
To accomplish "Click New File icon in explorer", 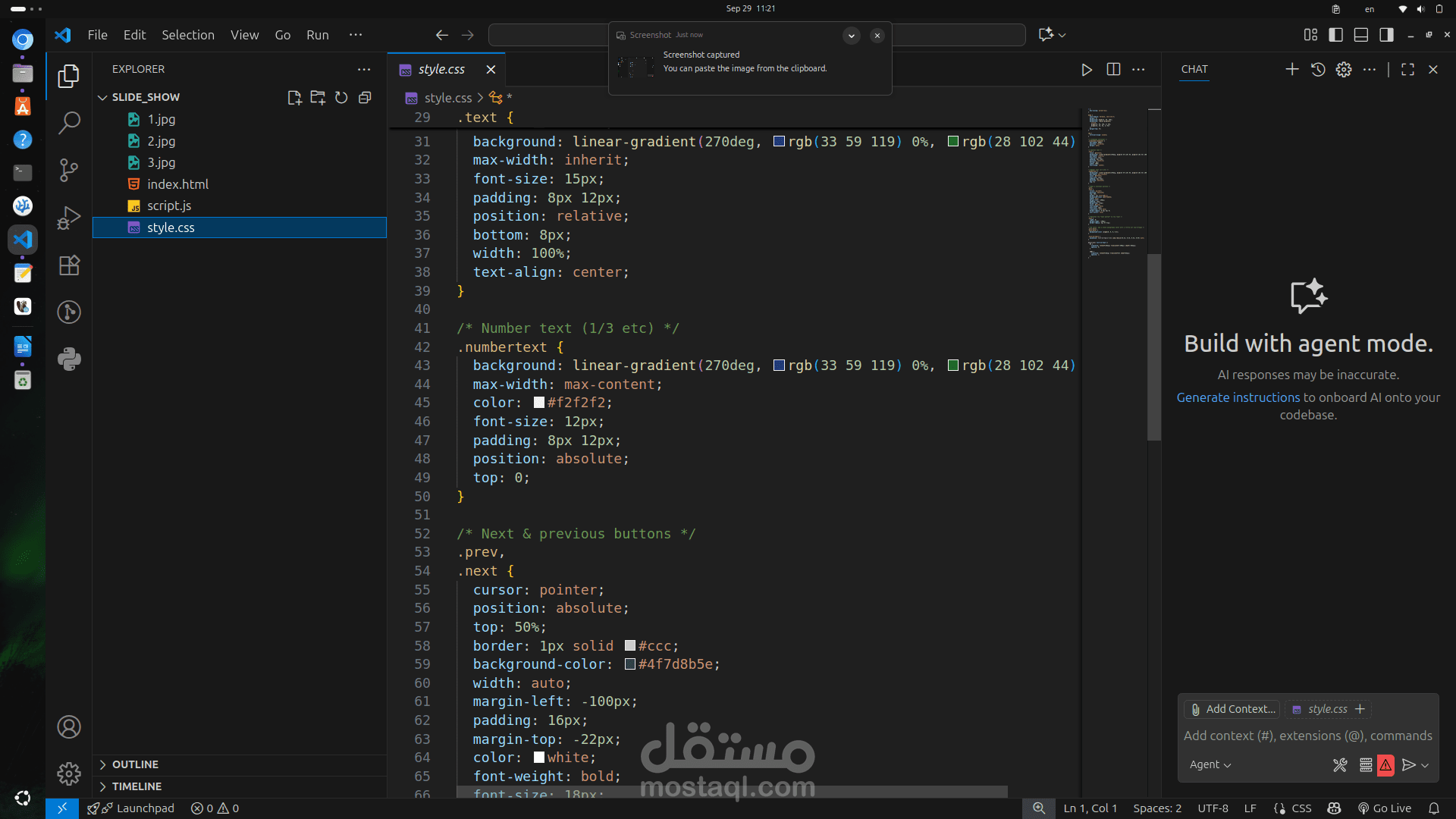I will pyautogui.click(x=294, y=98).
